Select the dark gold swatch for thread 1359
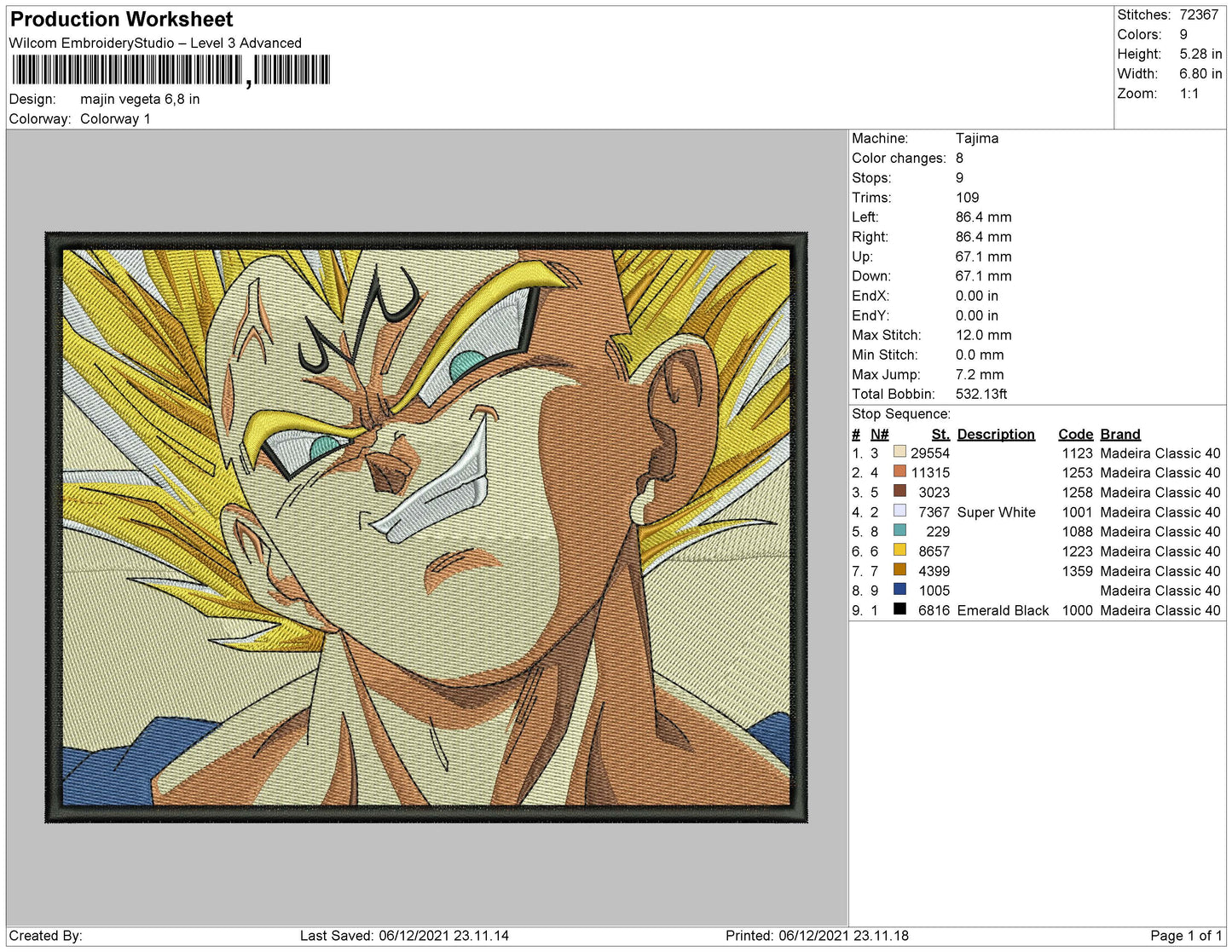The image size is (1232, 952). click(x=899, y=570)
